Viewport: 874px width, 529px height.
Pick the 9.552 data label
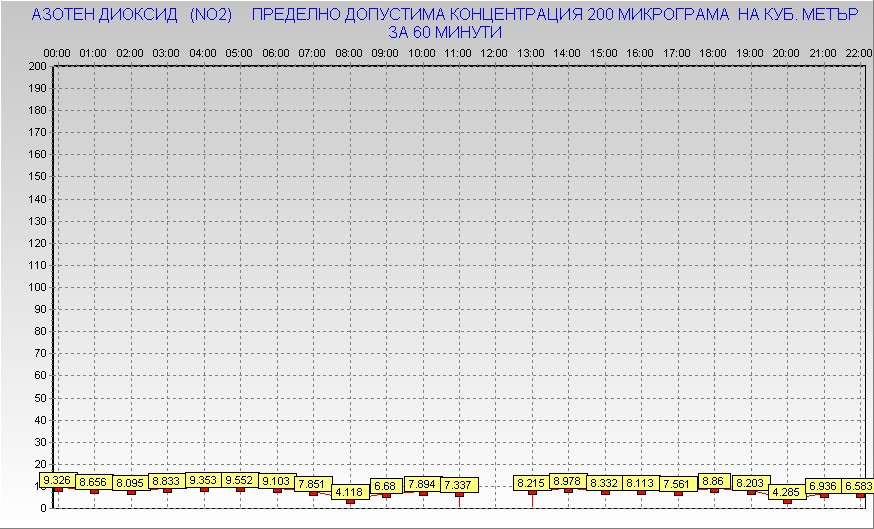pos(240,480)
